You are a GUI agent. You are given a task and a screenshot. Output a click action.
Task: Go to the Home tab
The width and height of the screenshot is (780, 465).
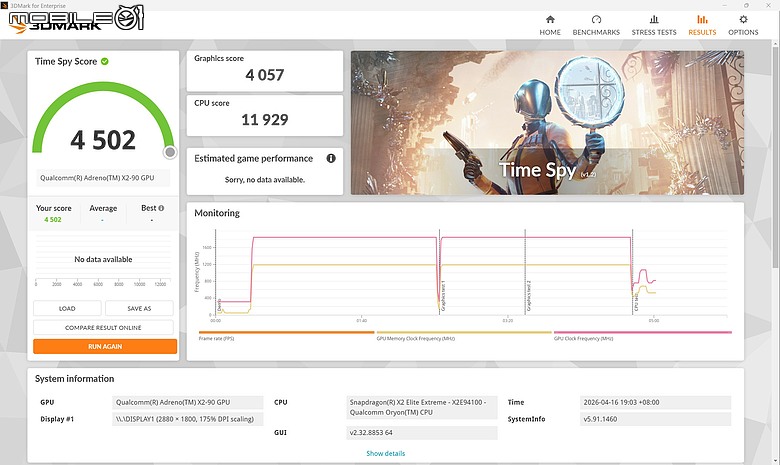pyautogui.click(x=550, y=25)
